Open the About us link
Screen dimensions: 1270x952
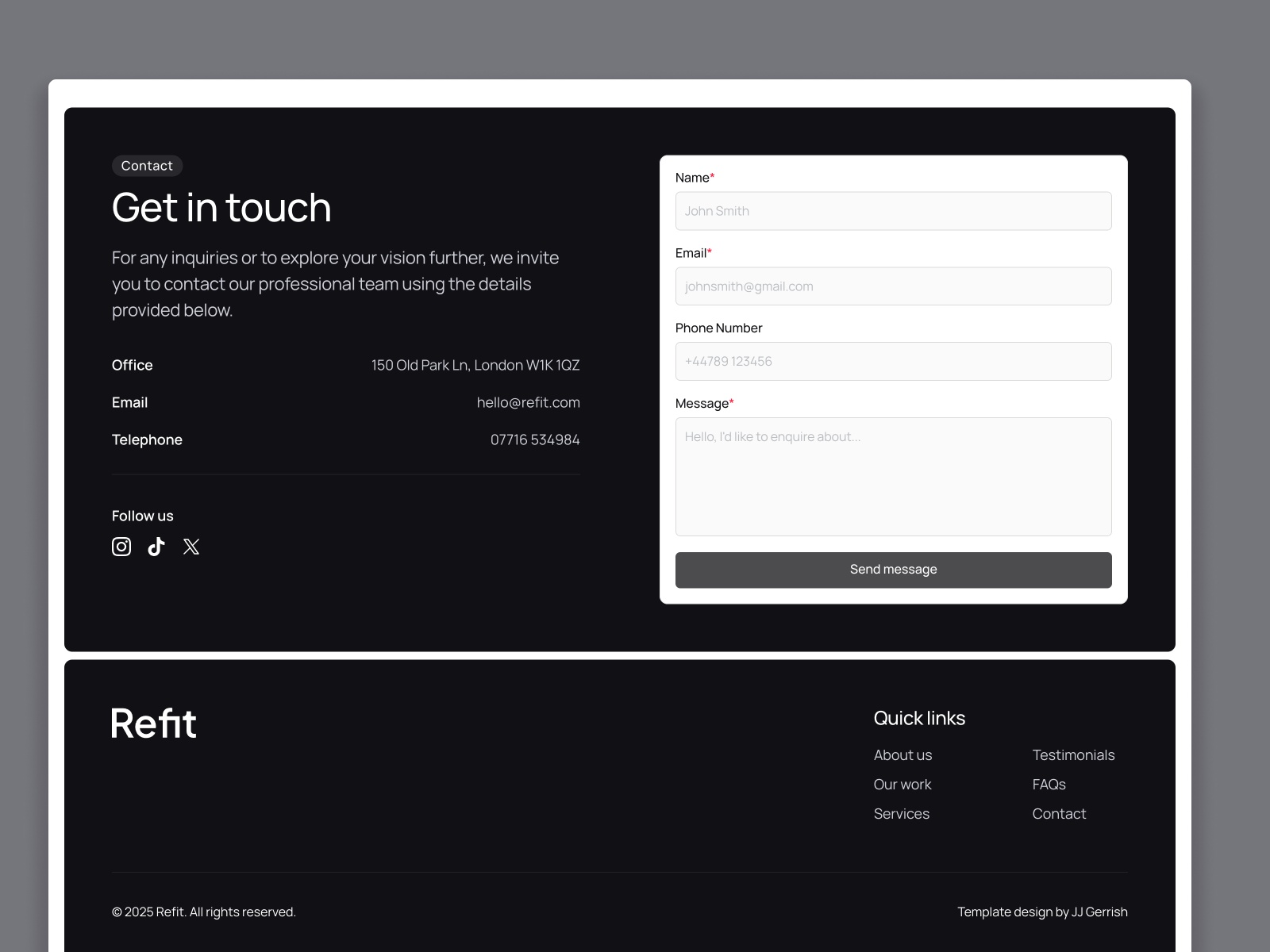pyautogui.click(x=902, y=754)
